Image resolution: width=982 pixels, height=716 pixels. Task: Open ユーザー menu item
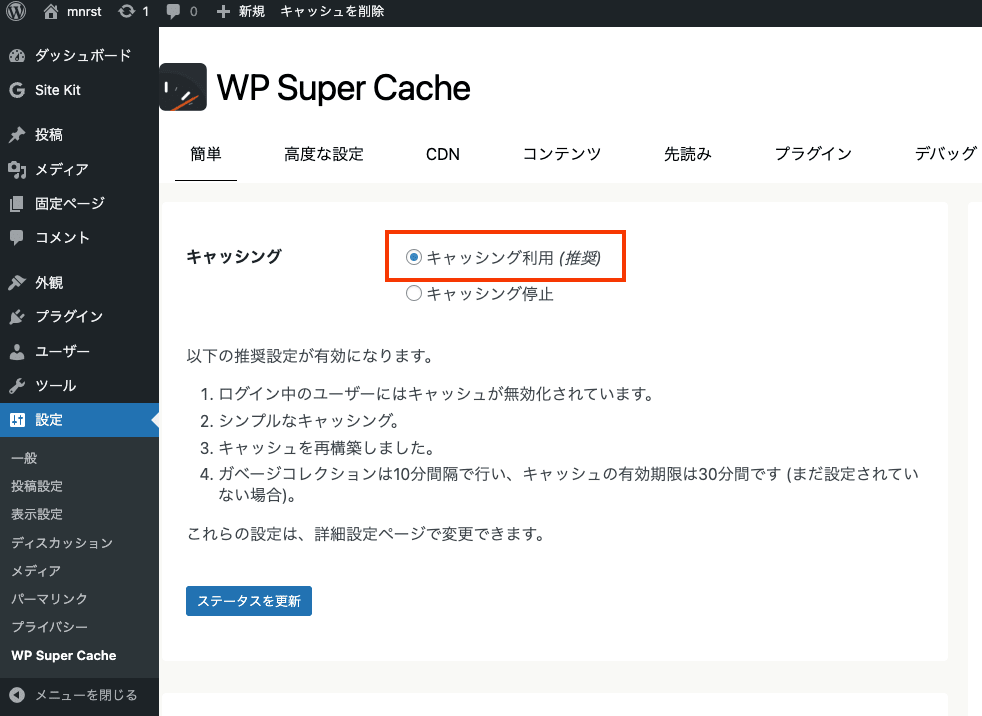click(62, 351)
